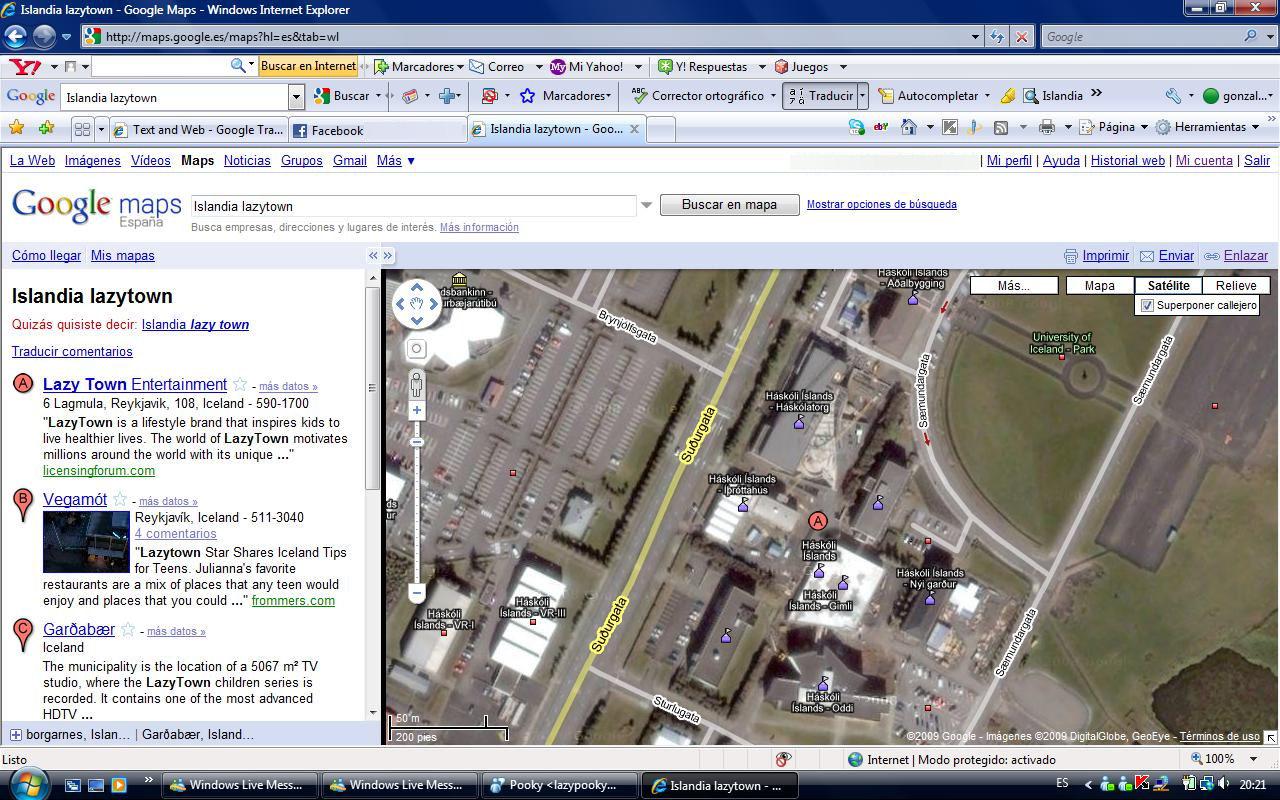The width and height of the screenshot is (1280, 800).
Task: Switch to the Facebook tab
Action: 376,130
